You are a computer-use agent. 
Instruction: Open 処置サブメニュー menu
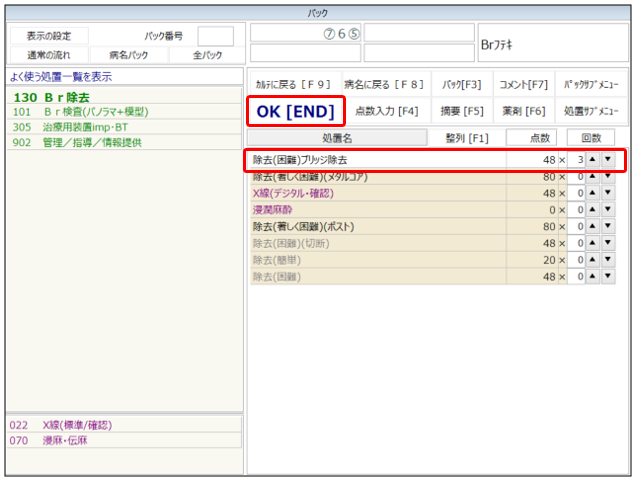pyautogui.click(x=591, y=111)
